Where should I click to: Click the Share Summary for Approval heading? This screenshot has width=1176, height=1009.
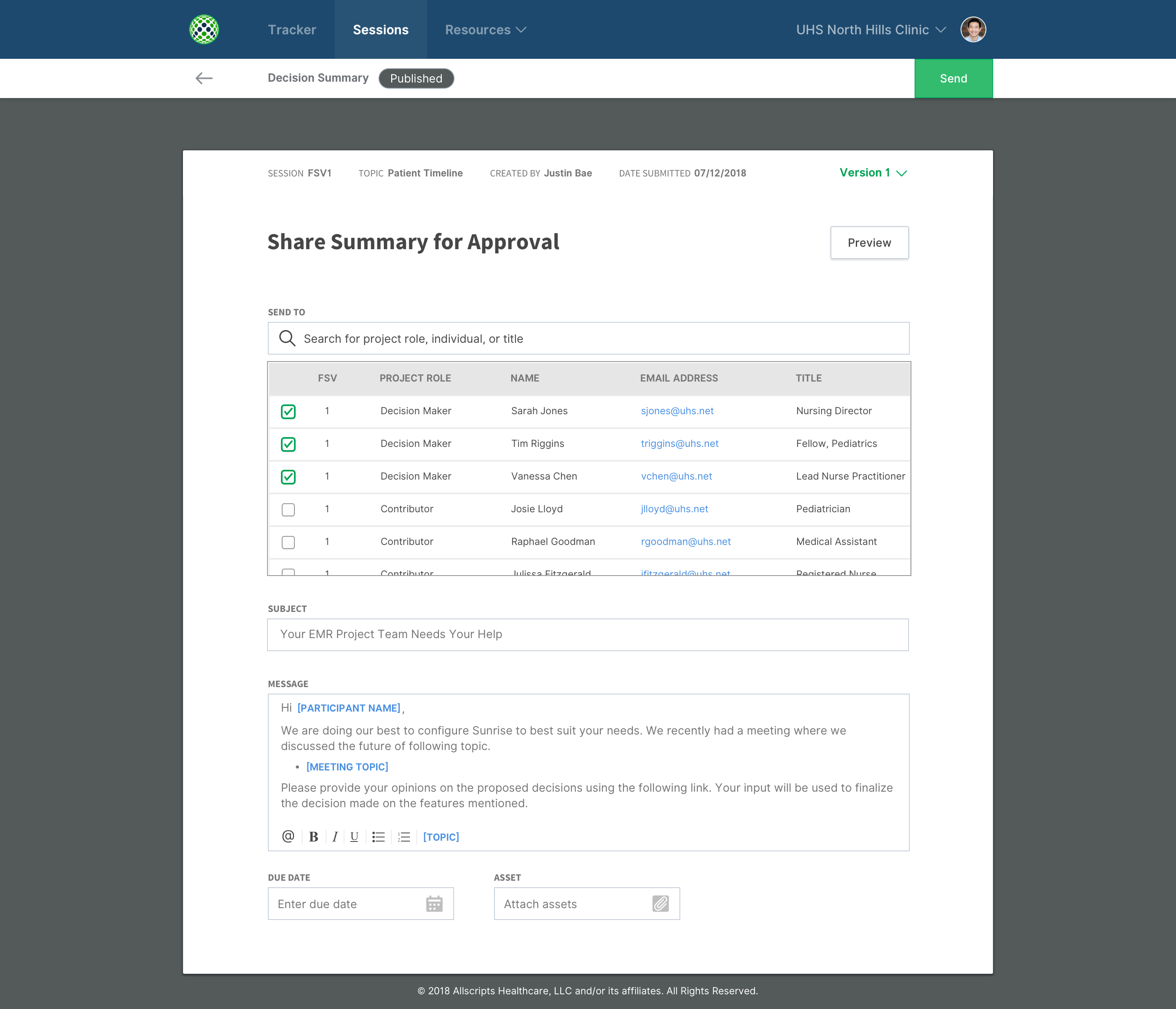pos(413,242)
